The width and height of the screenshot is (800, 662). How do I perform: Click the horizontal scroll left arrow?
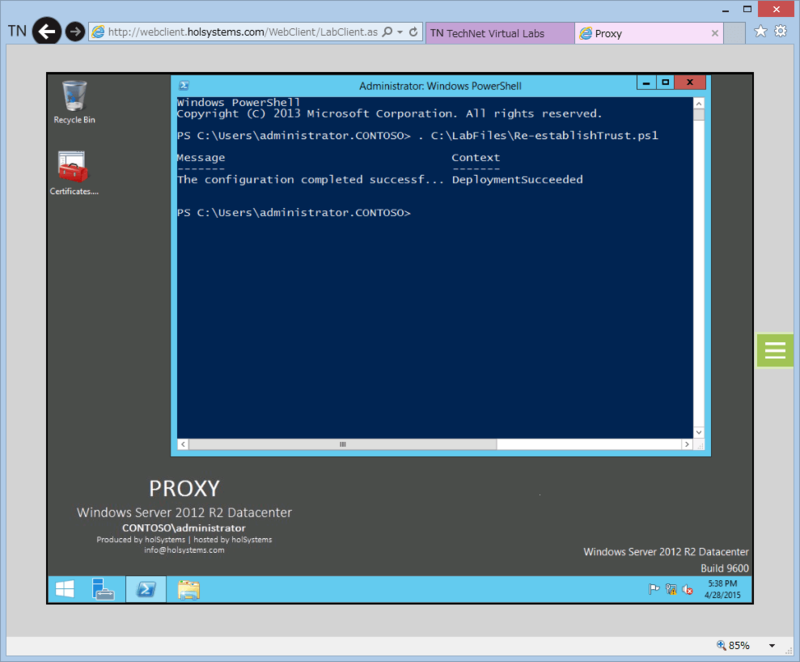pos(183,444)
